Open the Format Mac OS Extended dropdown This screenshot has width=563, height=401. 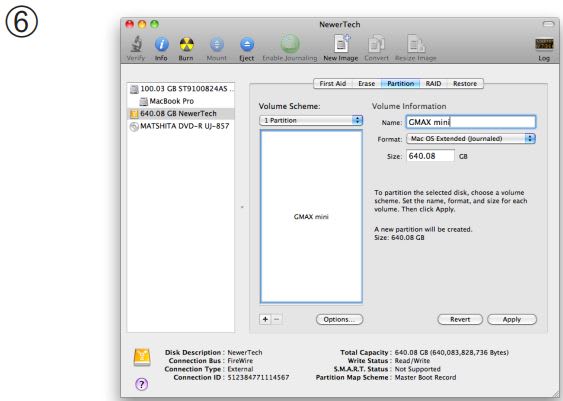[471, 139]
